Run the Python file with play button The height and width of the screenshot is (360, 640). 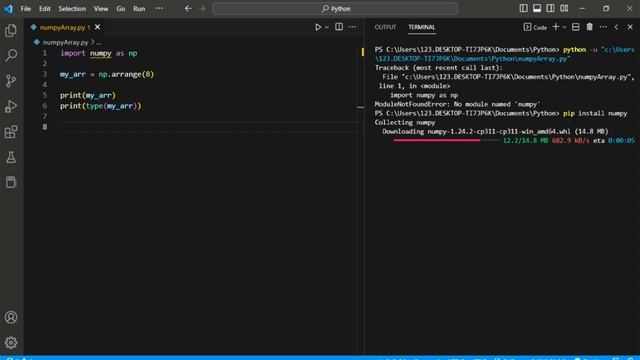pyautogui.click(x=318, y=27)
